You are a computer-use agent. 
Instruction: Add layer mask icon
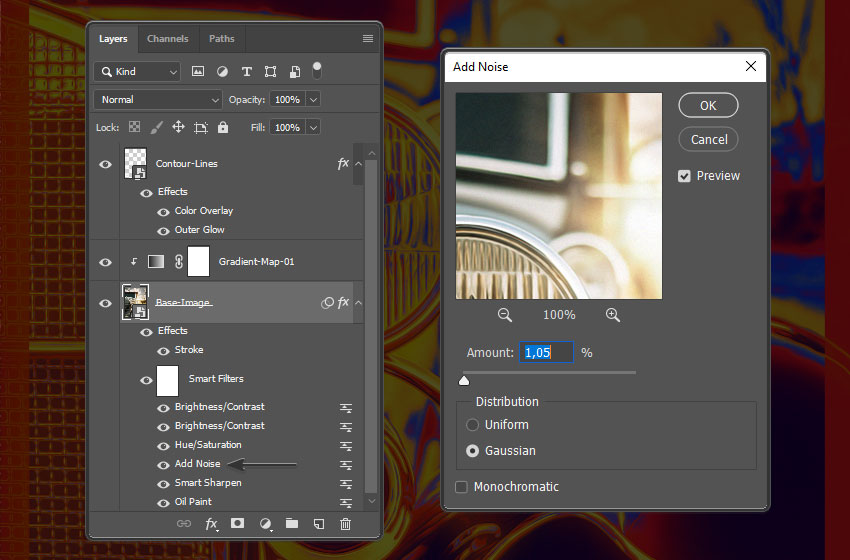click(237, 523)
